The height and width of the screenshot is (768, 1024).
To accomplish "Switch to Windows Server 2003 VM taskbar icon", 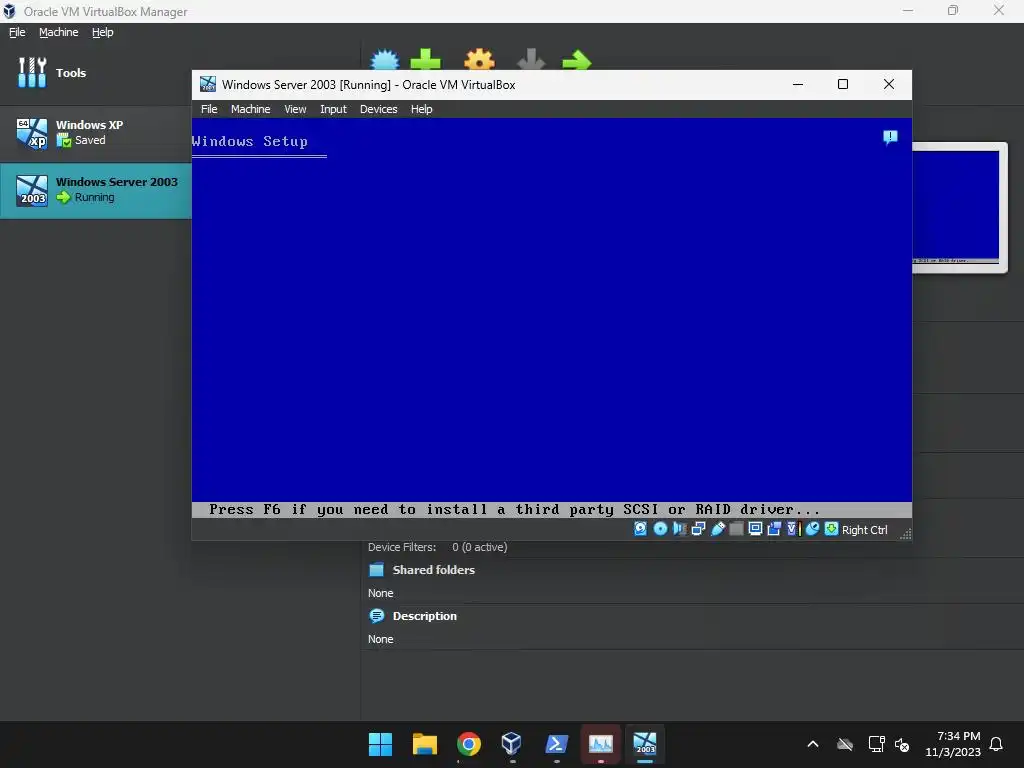I will click(x=645, y=744).
